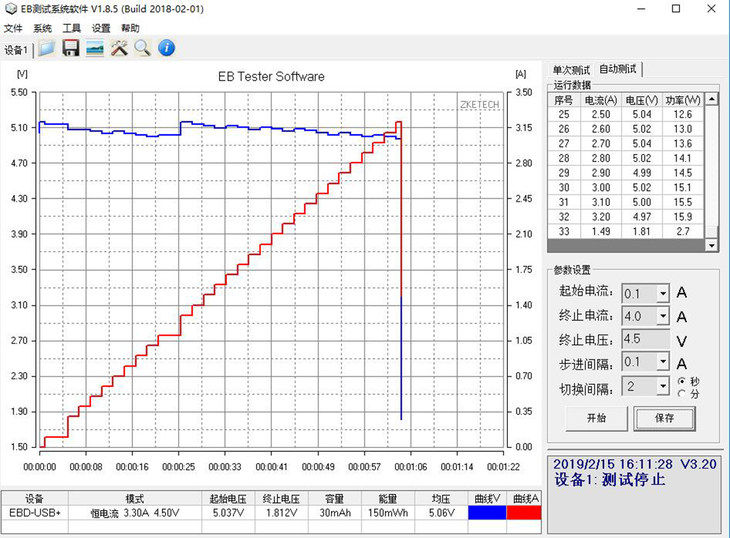
Task: Click the 12.6 power value in row 25
Action: click(x=683, y=114)
